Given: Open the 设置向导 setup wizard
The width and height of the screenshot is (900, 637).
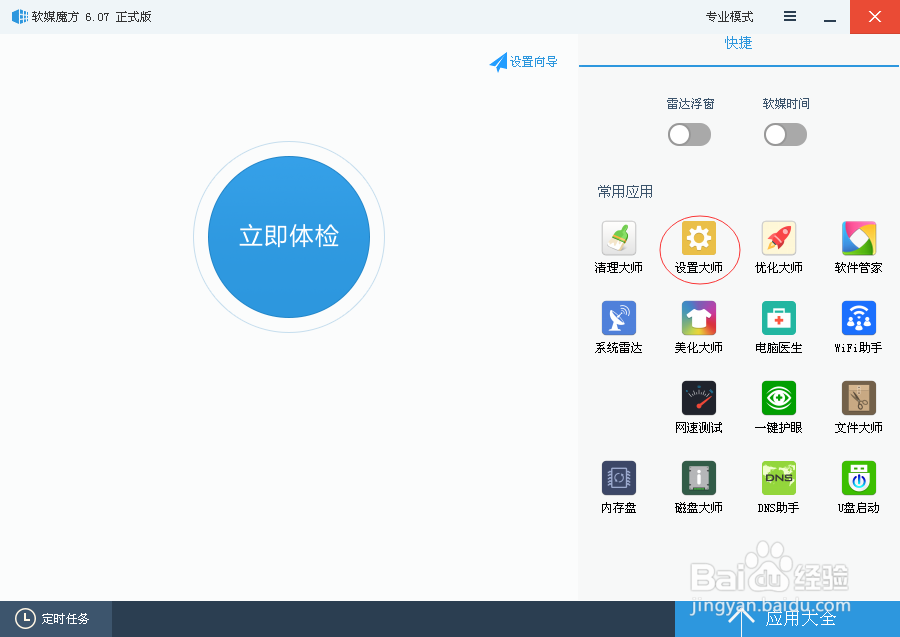Looking at the screenshot, I should 523,61.
